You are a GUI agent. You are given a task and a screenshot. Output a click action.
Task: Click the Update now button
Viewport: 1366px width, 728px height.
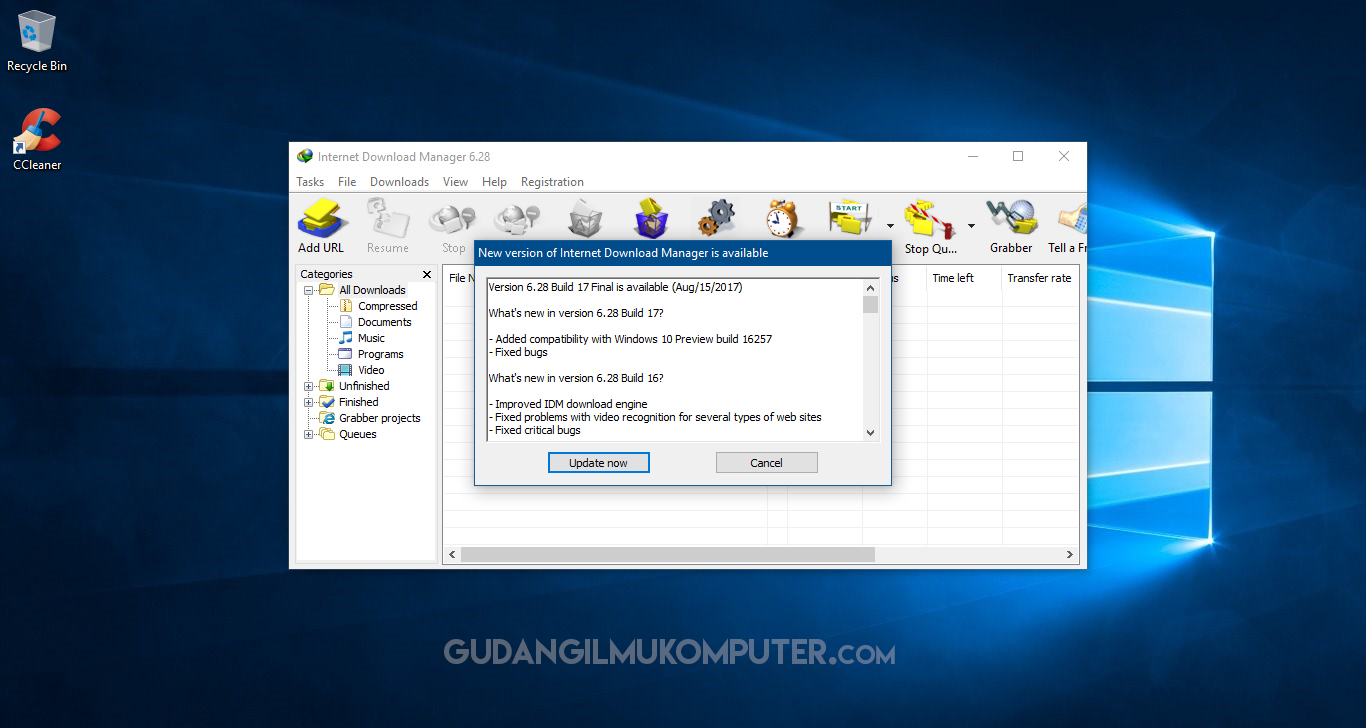pyautogui.click(x=599, y=463)
